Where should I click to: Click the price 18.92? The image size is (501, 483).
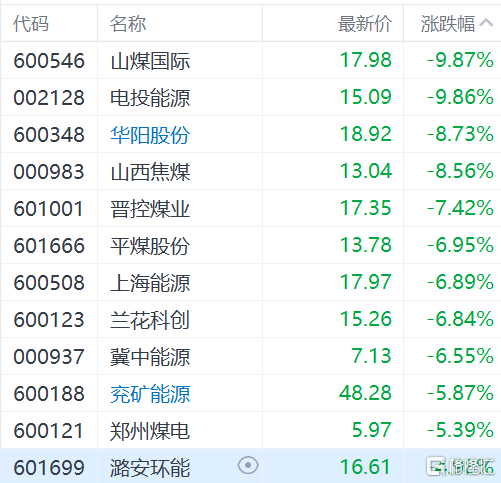pos(366,134)
